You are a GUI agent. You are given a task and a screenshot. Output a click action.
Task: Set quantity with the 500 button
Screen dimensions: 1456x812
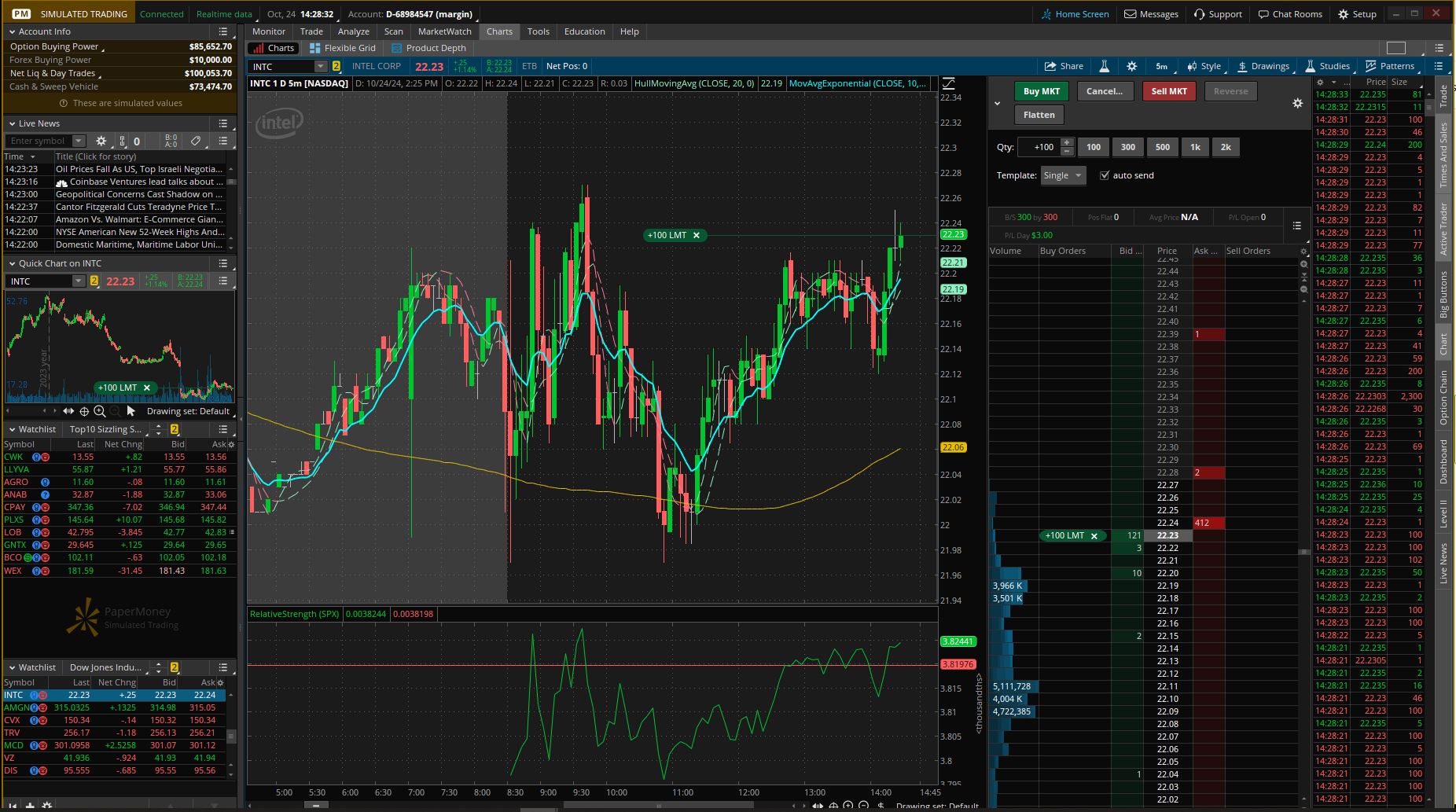coord(1162,147)
